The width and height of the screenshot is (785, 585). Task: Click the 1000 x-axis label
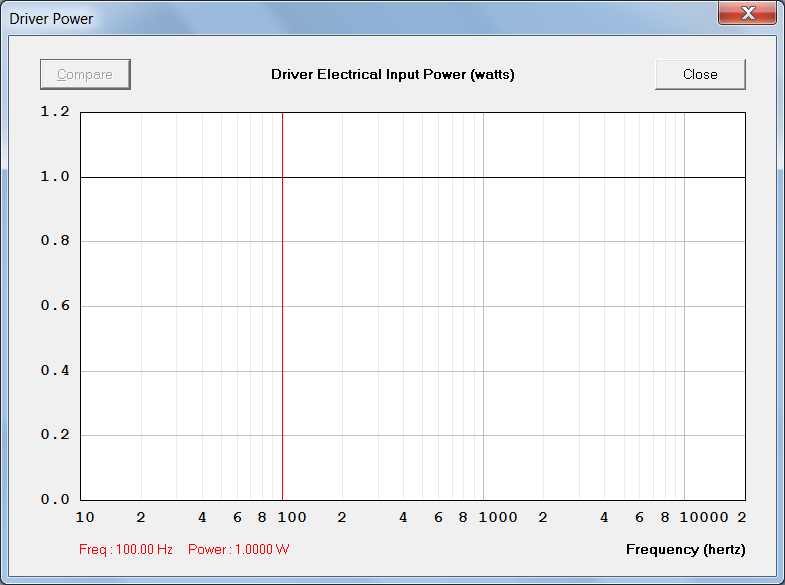498,517
